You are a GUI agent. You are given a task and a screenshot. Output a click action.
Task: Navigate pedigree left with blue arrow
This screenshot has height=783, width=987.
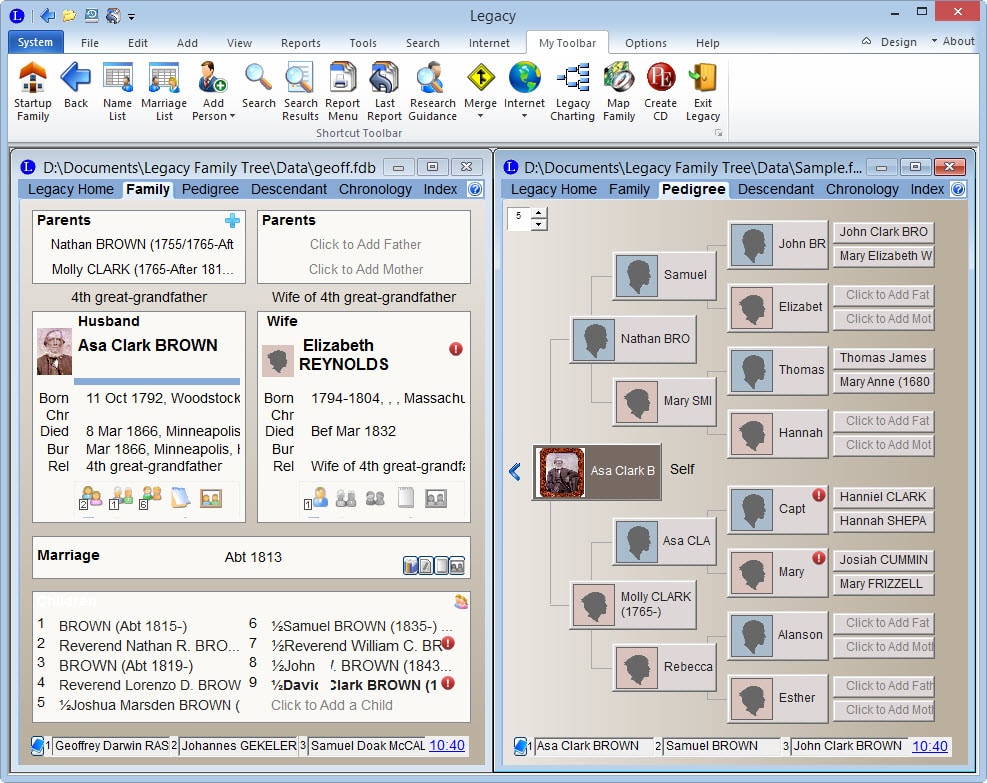(515, 471)
